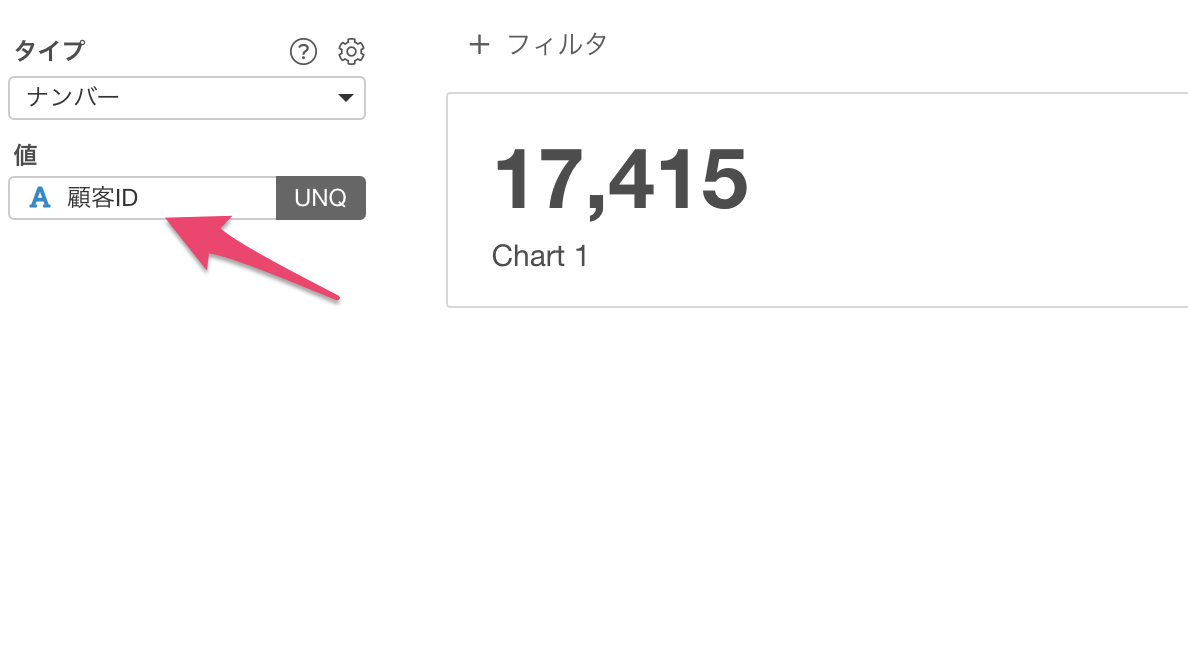
Task: Select the 17,415 number value
Action: (x=621, y=180)
